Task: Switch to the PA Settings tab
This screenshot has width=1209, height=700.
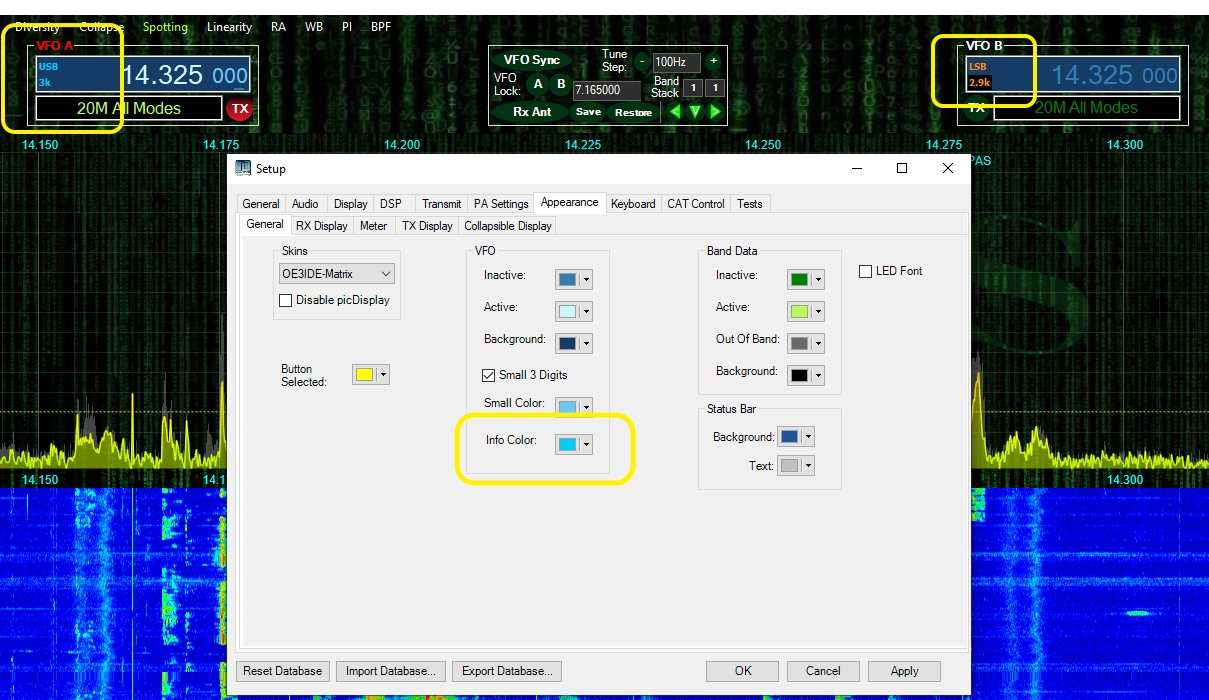Action: click(501, 204)
